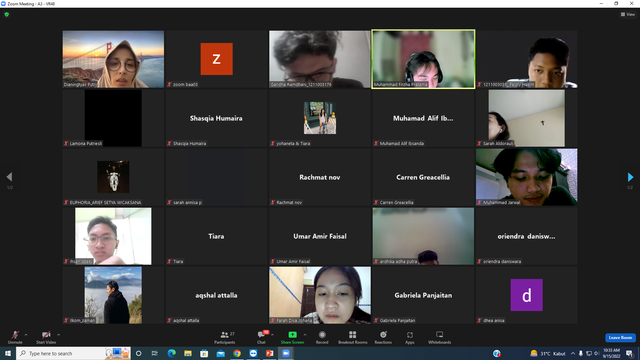The height and width of the screenshot is (360, 640).
Task: Select the Lamona Putriesti black video tile
Action: [x=113, y=118]
